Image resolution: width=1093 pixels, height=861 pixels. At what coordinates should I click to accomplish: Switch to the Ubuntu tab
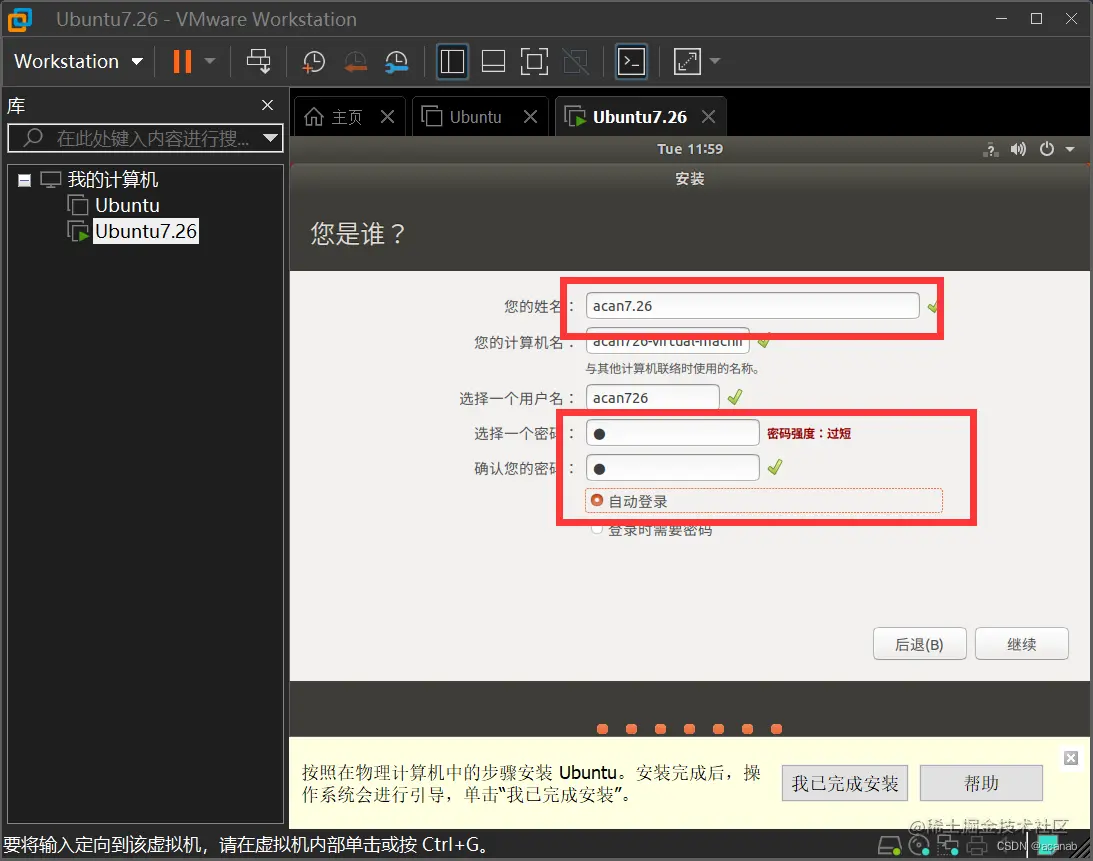click(470, 115)
